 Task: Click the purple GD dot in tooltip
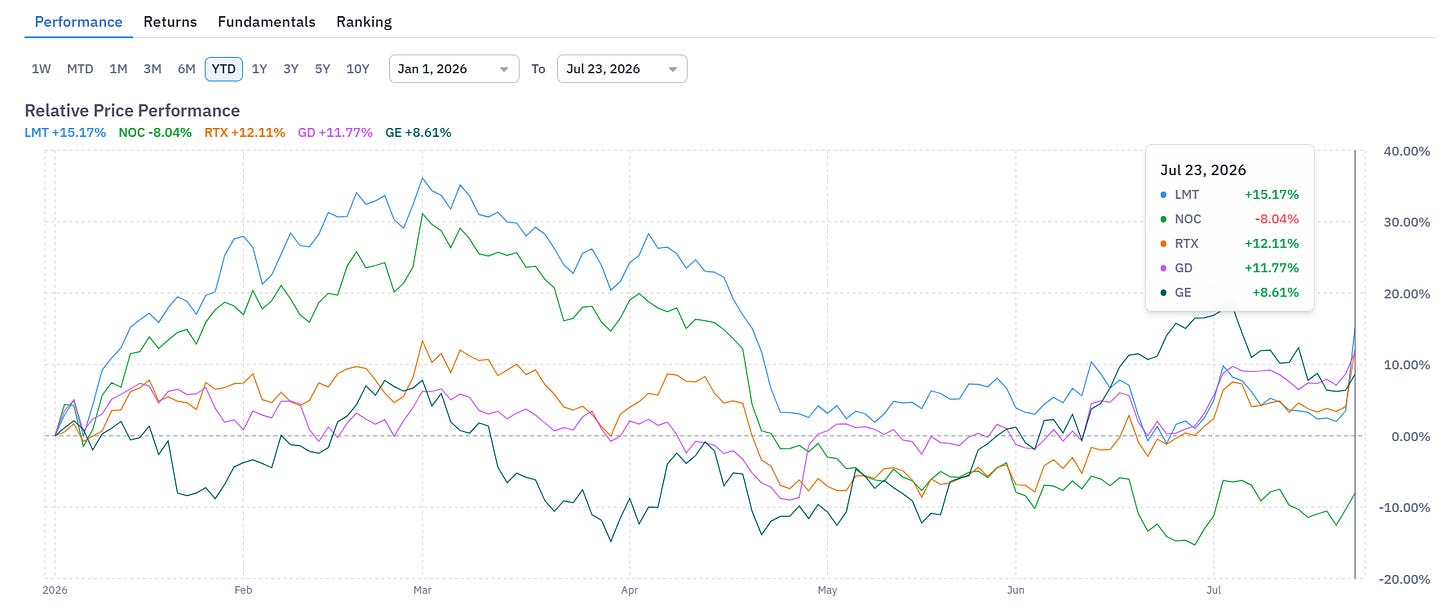tap(1164, 268)
